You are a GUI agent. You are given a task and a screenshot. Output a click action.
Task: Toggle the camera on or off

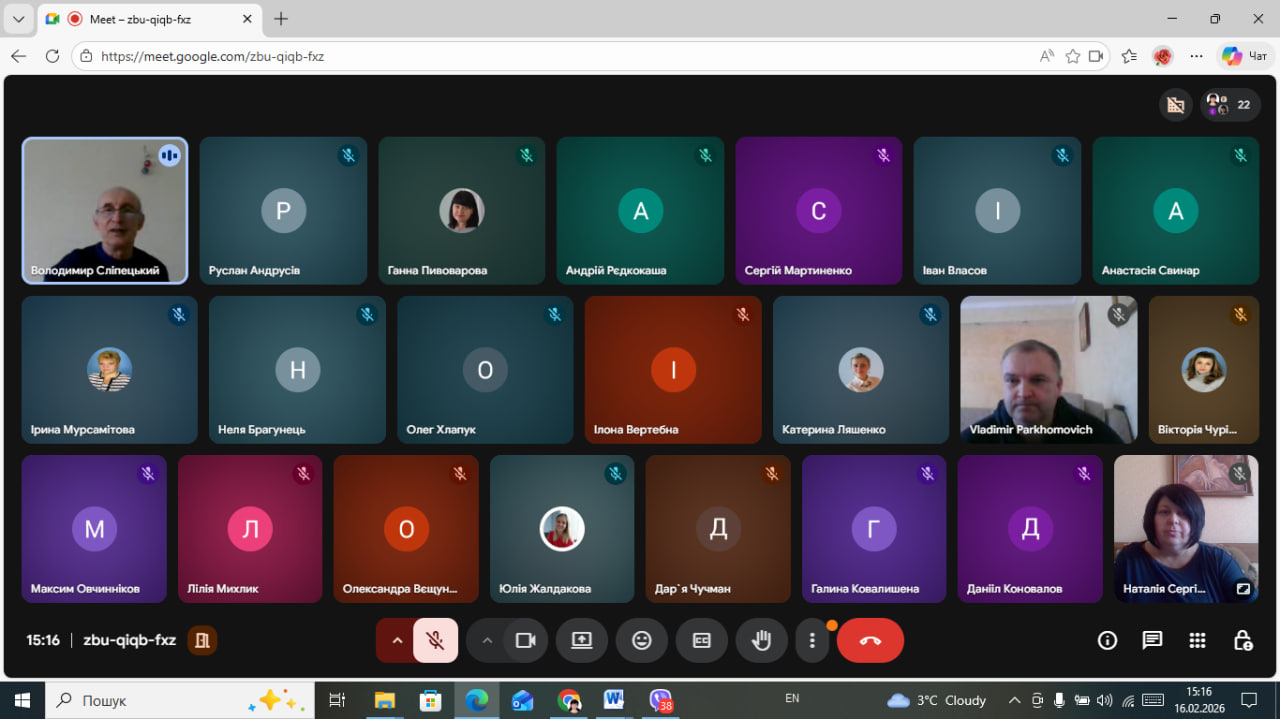525,641
